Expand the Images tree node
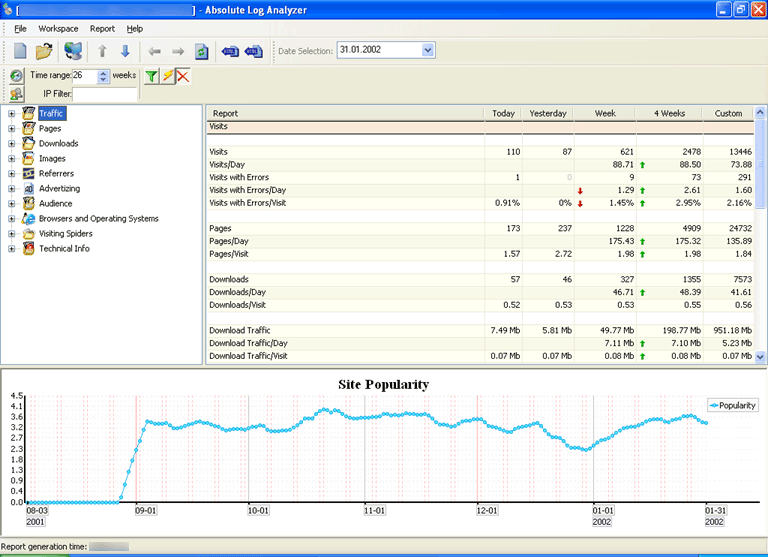The width and height of the screenshot is (768, 557). [11, 159]
